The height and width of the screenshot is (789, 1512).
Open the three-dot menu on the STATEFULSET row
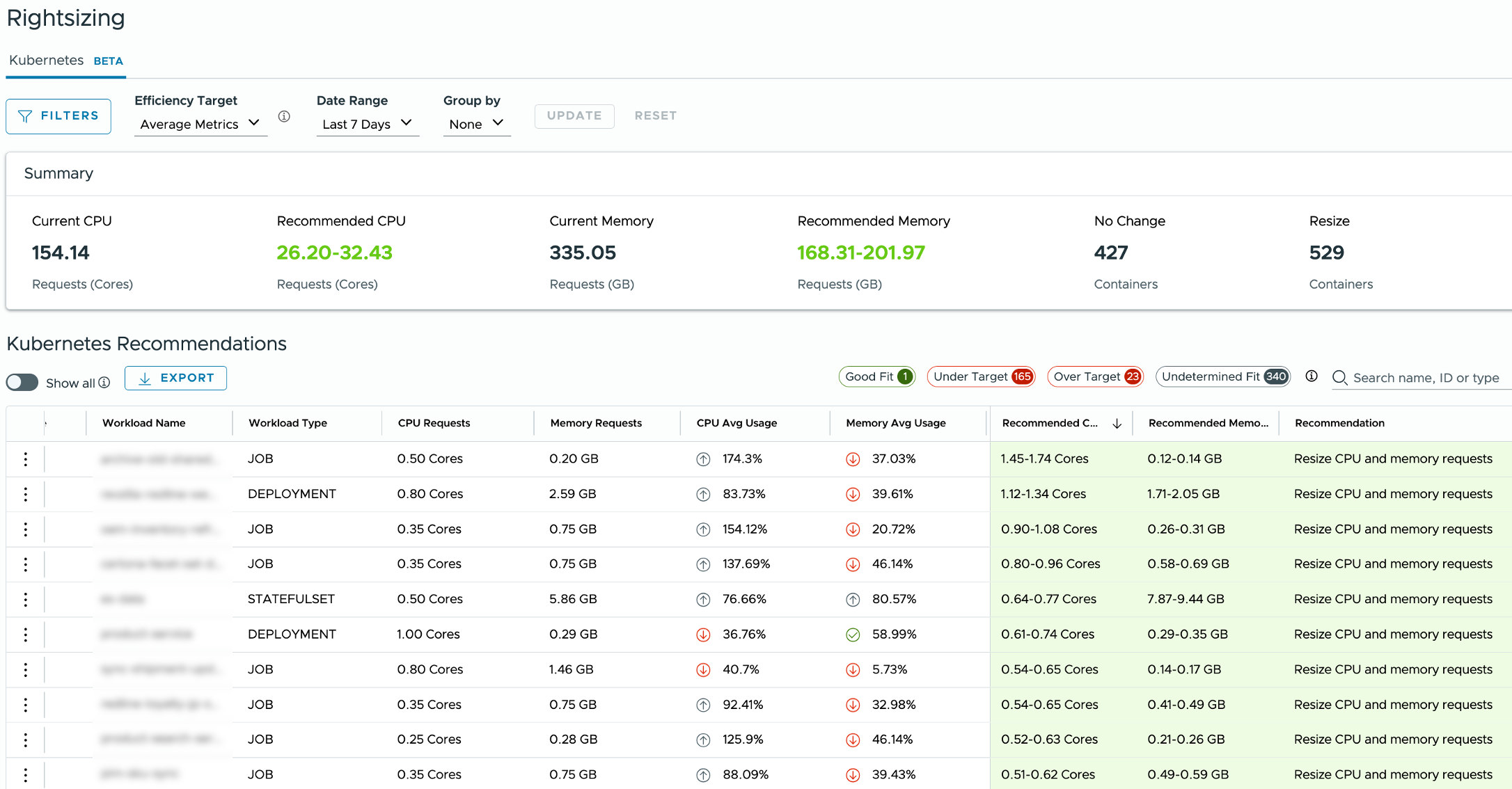[26, 599]
